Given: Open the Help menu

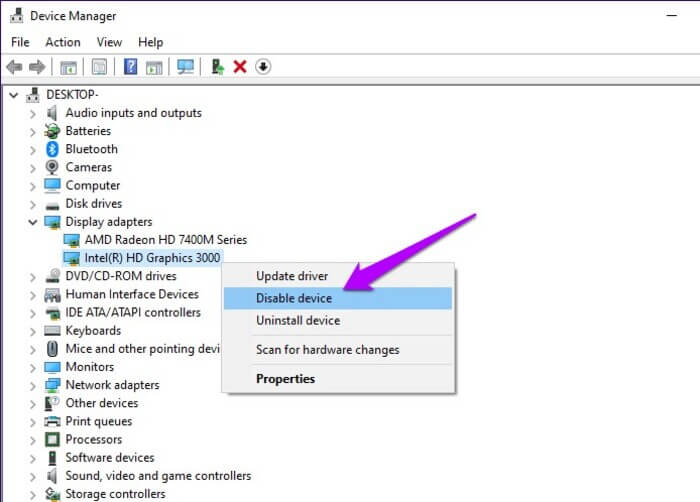Looking at the screenshot, I should (x=150, y=42).
